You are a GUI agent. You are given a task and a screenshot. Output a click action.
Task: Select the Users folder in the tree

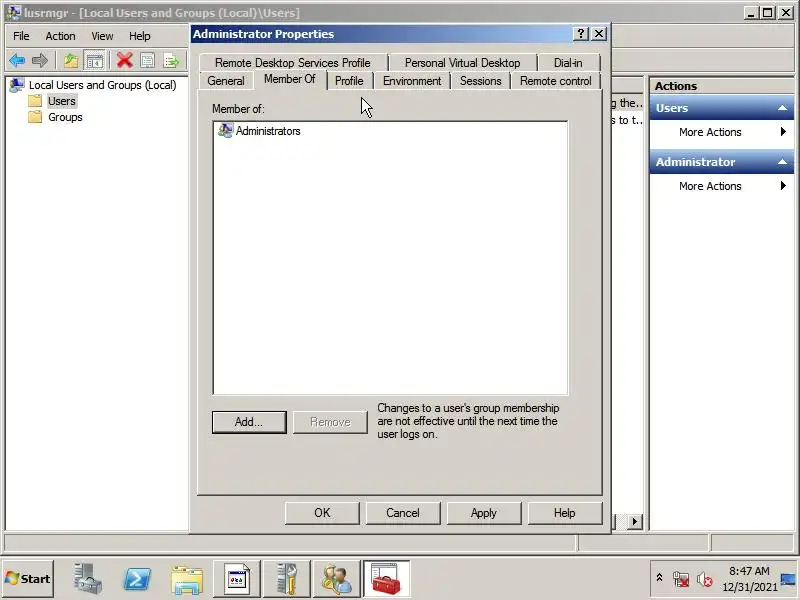click(x=62, y=101)
